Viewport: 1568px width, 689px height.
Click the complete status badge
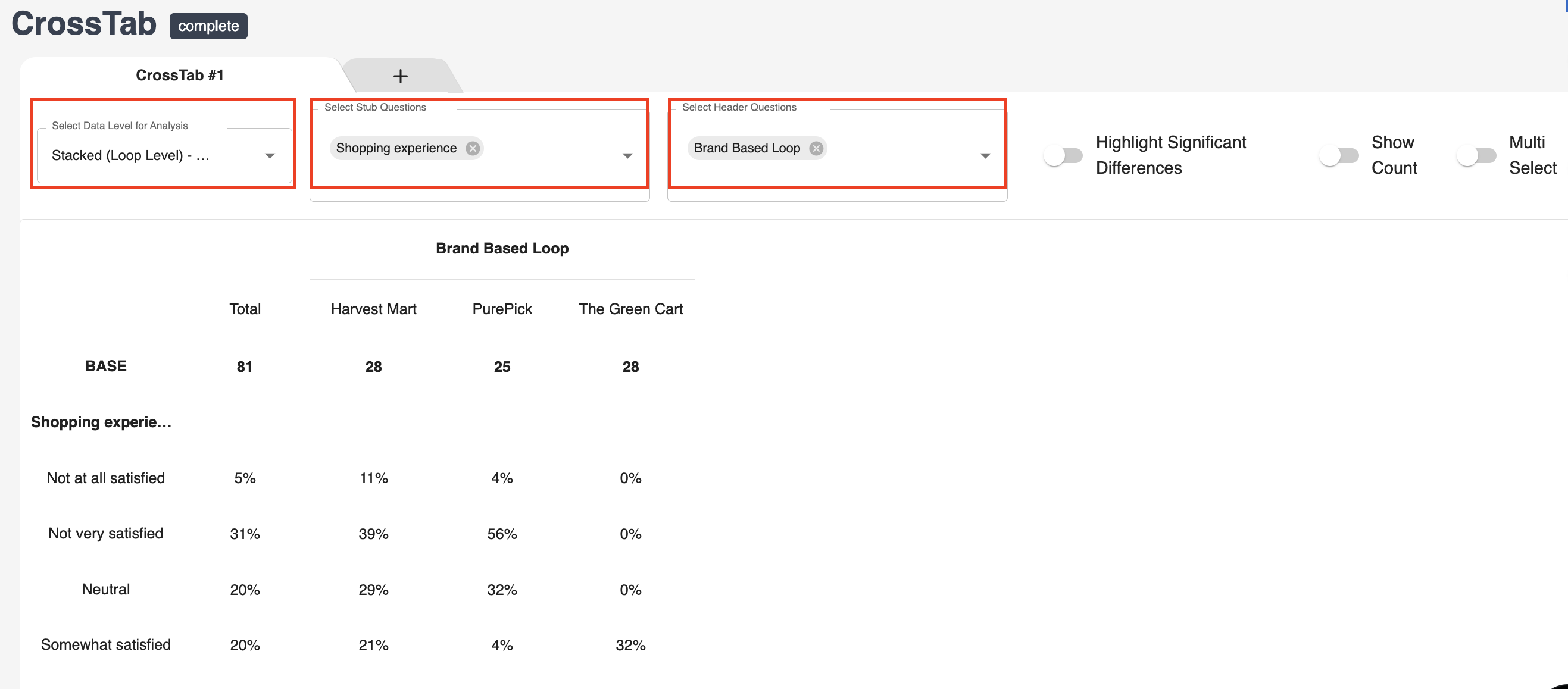pos(208,26)
